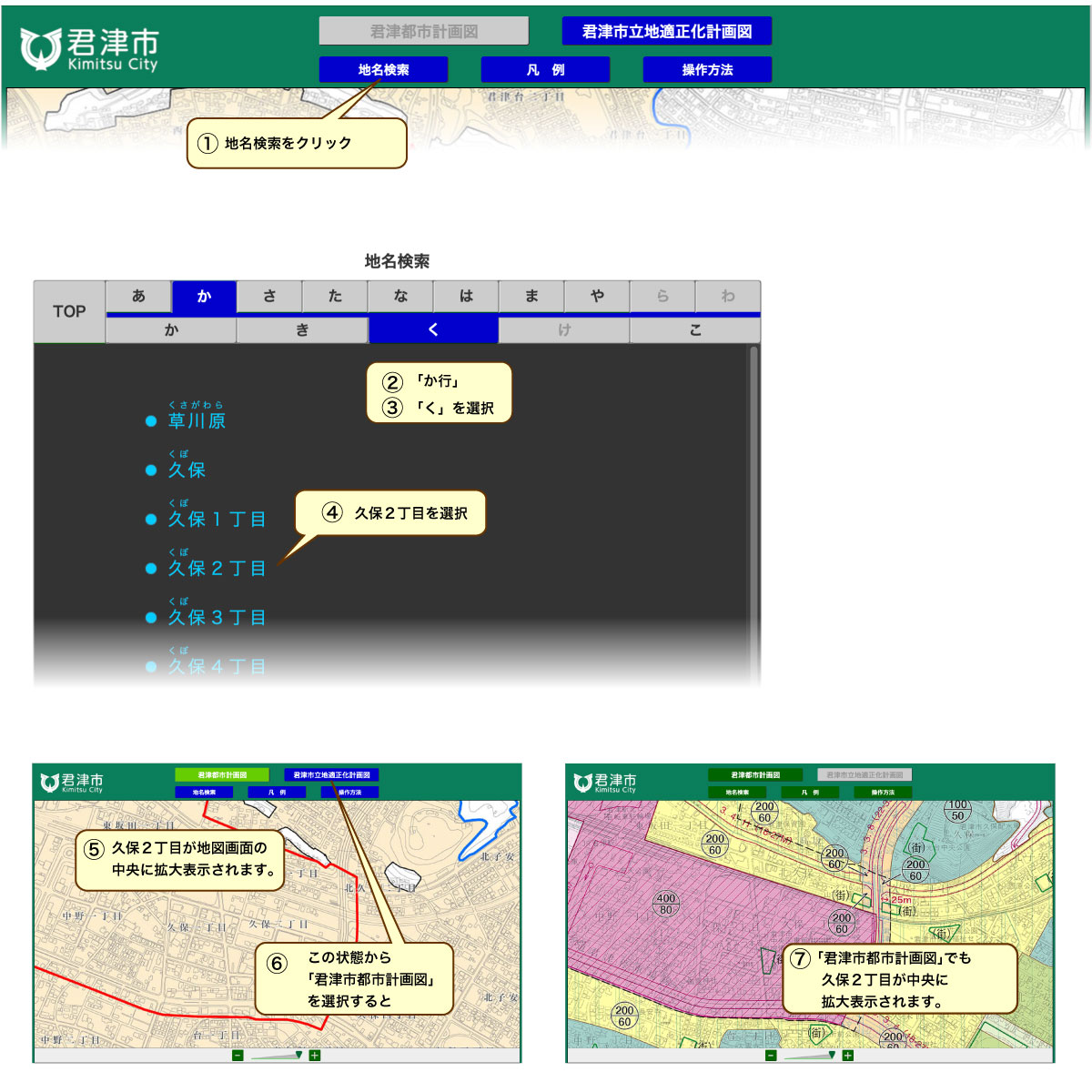Image resolution: width=1092 pixels, height=1092 pixels.
Task: Click the place list vertical scrollbar
Action: coord(753,514)
